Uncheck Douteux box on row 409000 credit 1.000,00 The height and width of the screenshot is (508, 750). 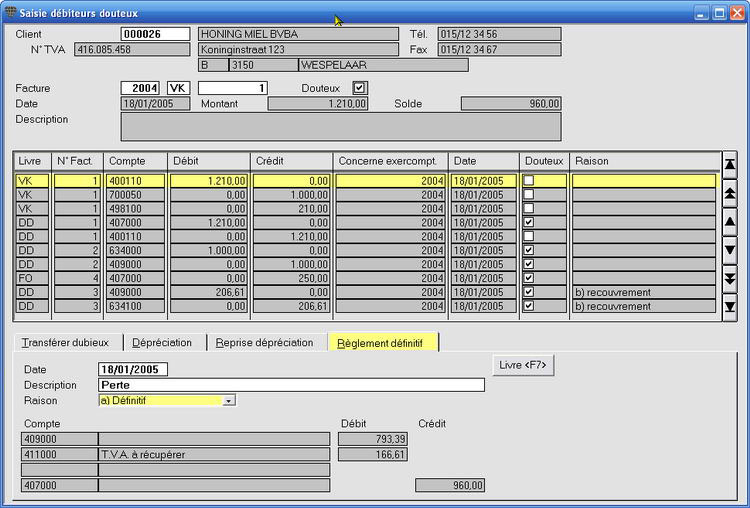(x=529, y=264)
